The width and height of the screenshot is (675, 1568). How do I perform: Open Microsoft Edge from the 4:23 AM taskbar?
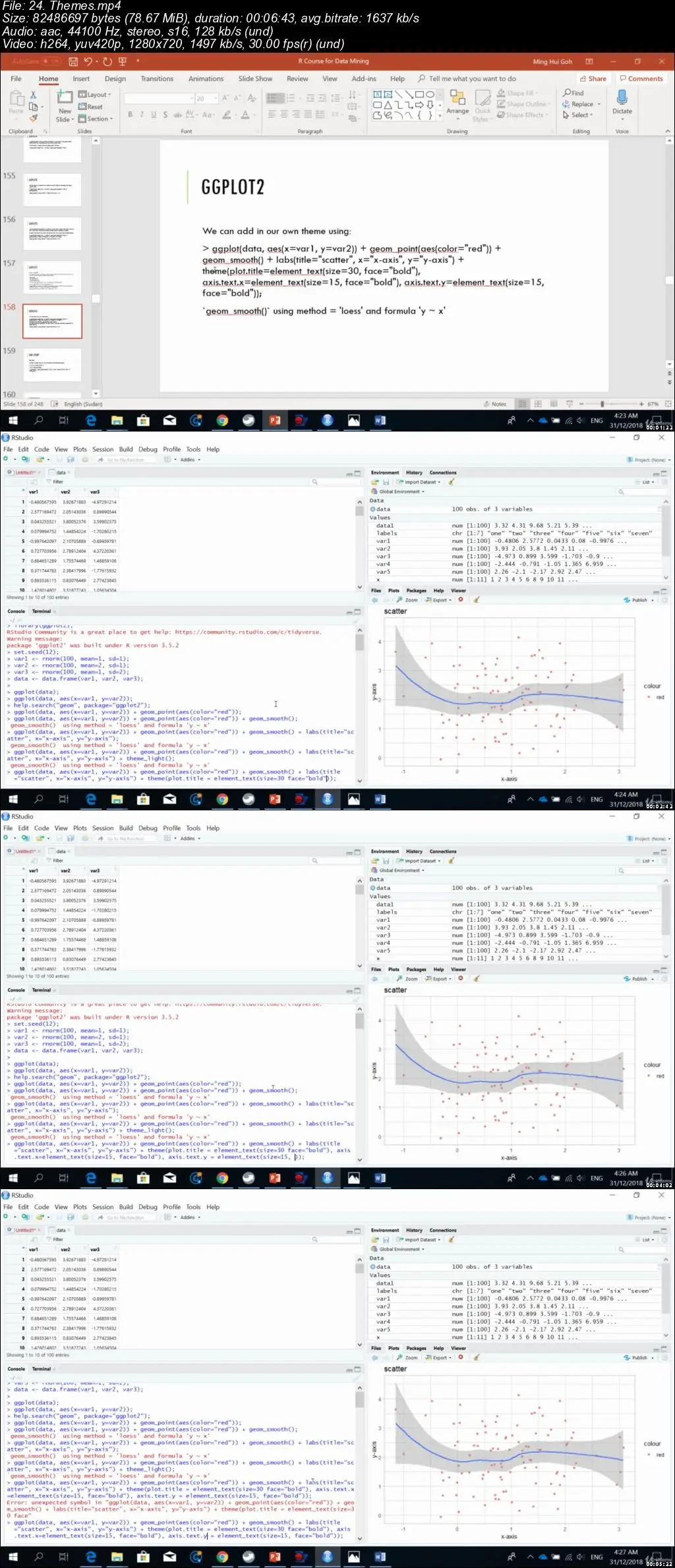[91, 420]
